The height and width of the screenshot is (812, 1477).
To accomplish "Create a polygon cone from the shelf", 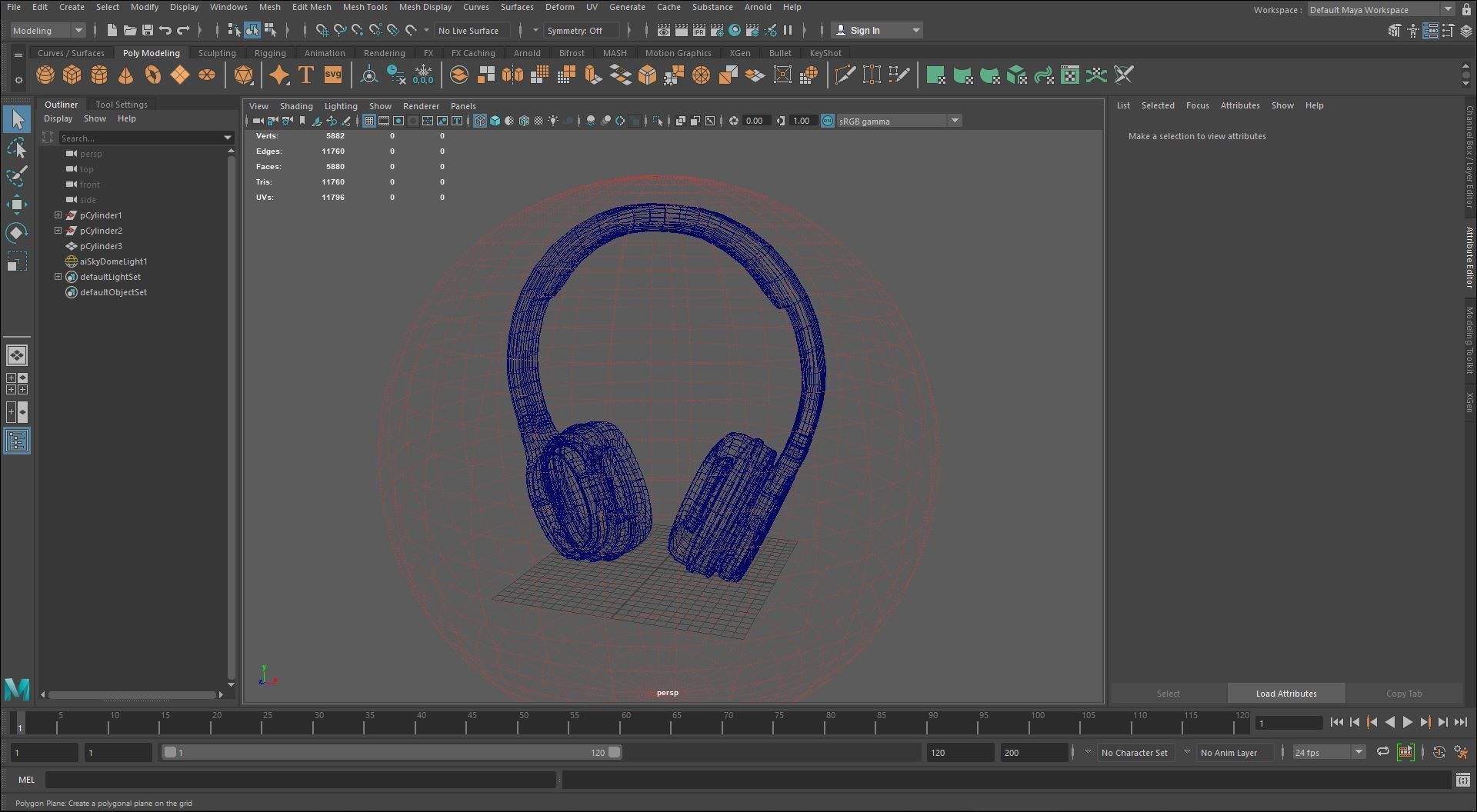I will [125, 75].
